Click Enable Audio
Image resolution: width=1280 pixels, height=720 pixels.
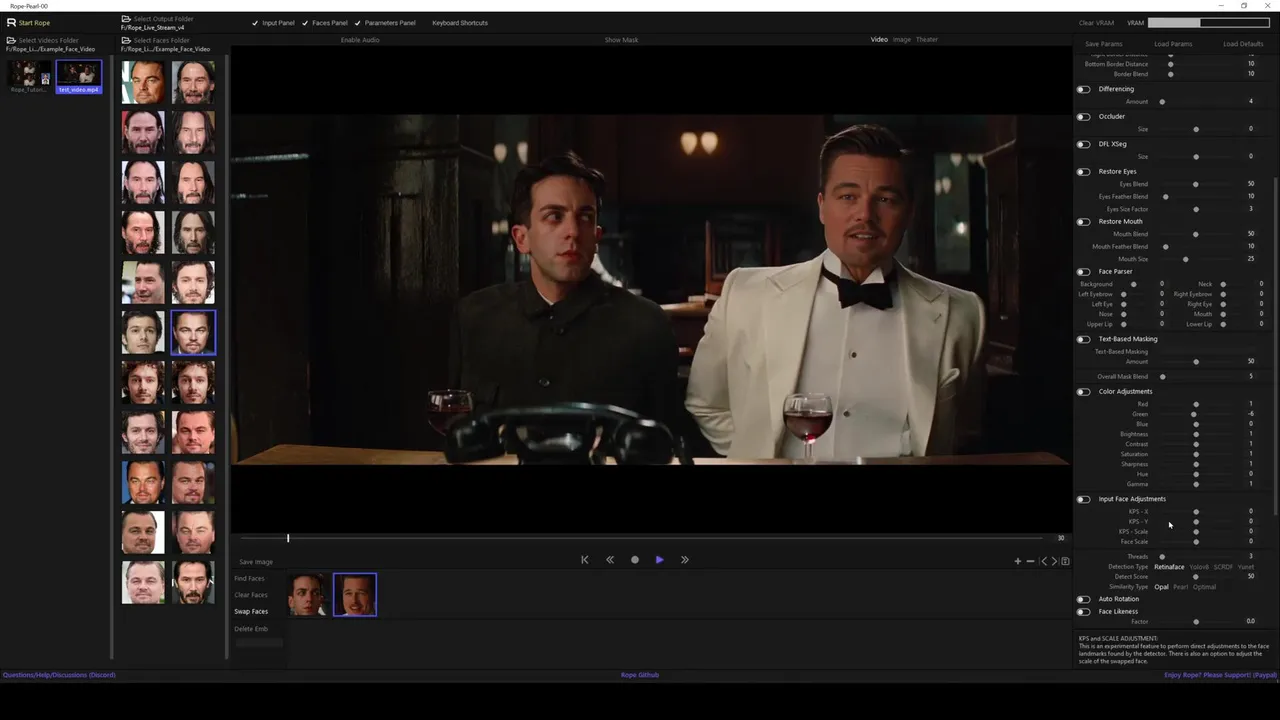point(360,40)
